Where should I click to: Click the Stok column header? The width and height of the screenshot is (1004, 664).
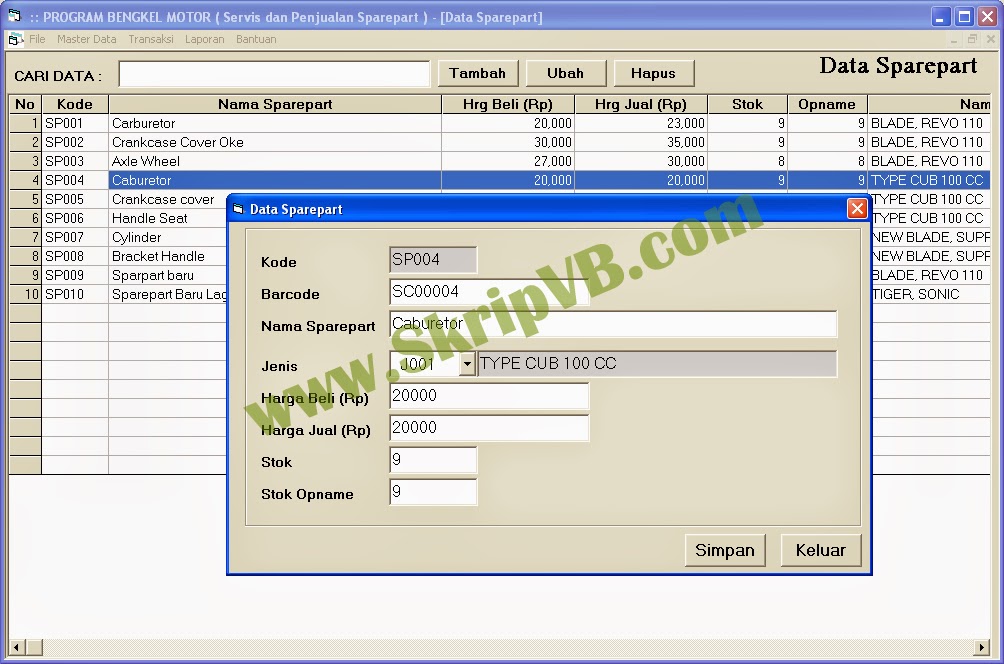(x=747, y=104)
